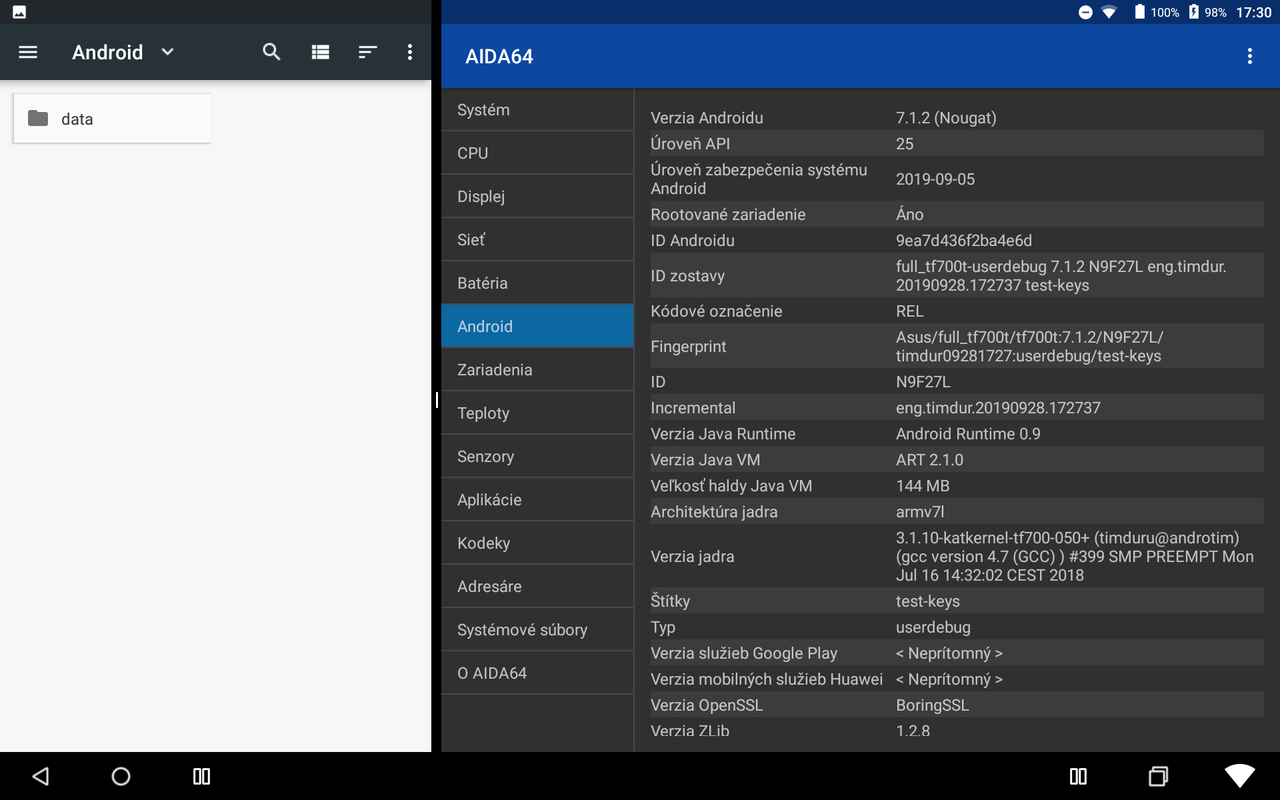The height and width of the screenshot is (800, 1280).
Task: Open the file manager sort options
Action: point(368,52)
